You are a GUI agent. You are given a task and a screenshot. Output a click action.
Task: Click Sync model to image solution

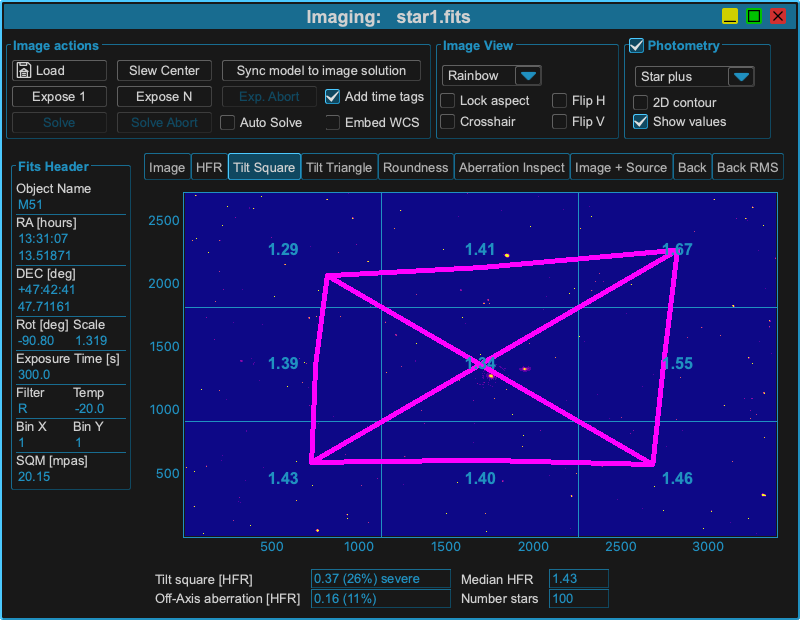321,70
